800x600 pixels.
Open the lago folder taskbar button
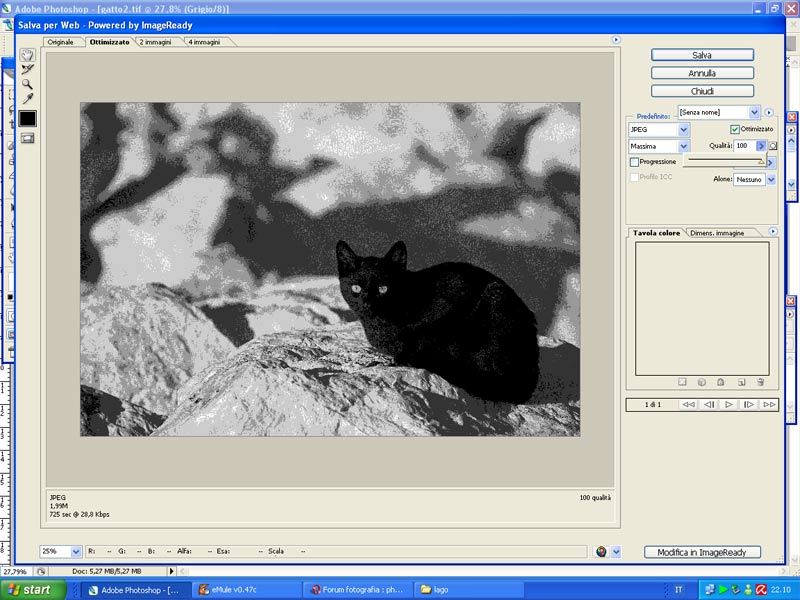tap(469, 590)
